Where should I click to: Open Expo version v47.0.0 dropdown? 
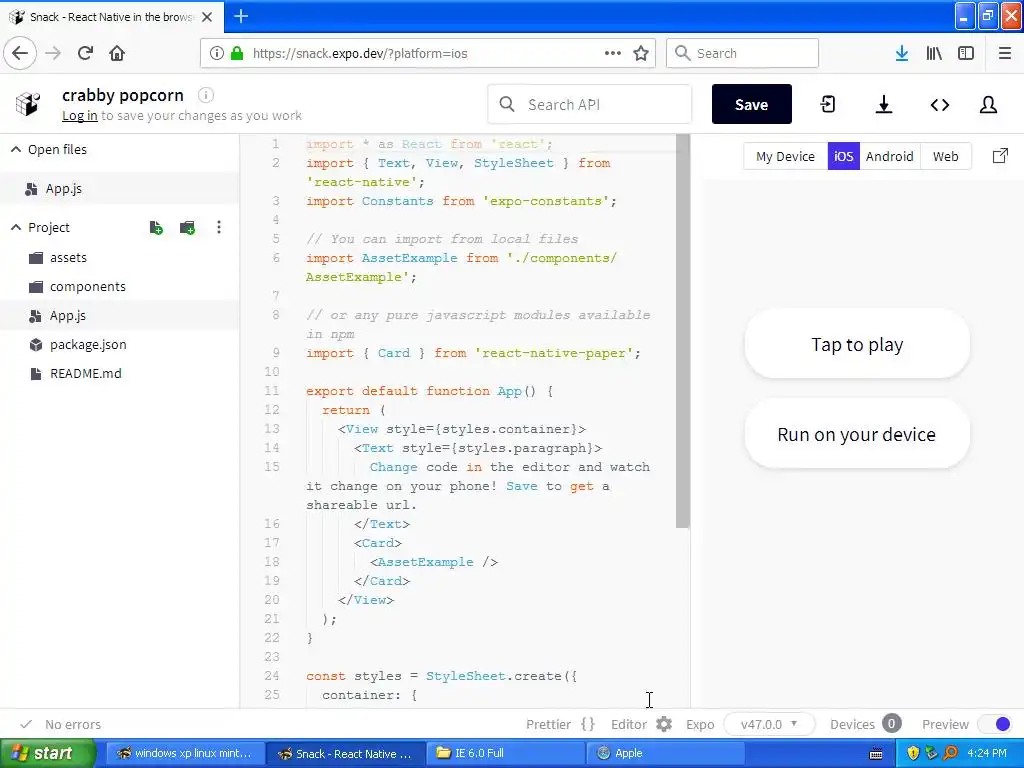(769, 724)
